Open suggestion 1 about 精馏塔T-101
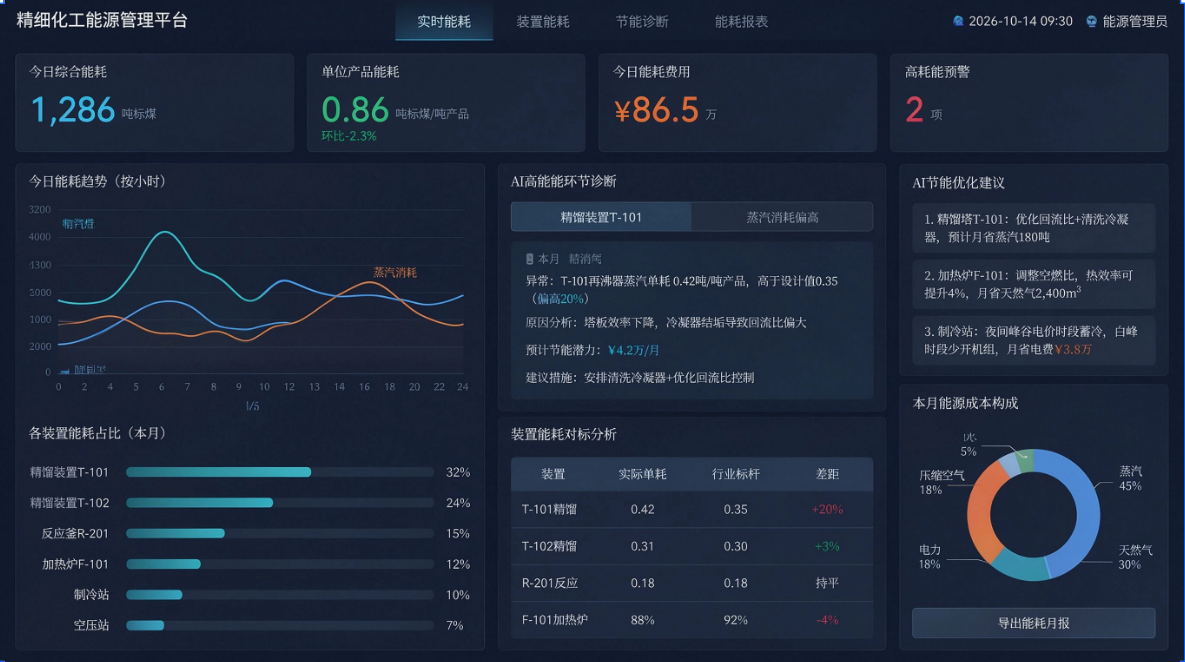Image resolution: width=1185 pixels, height=662 pixels. (x=1033, y=227)
